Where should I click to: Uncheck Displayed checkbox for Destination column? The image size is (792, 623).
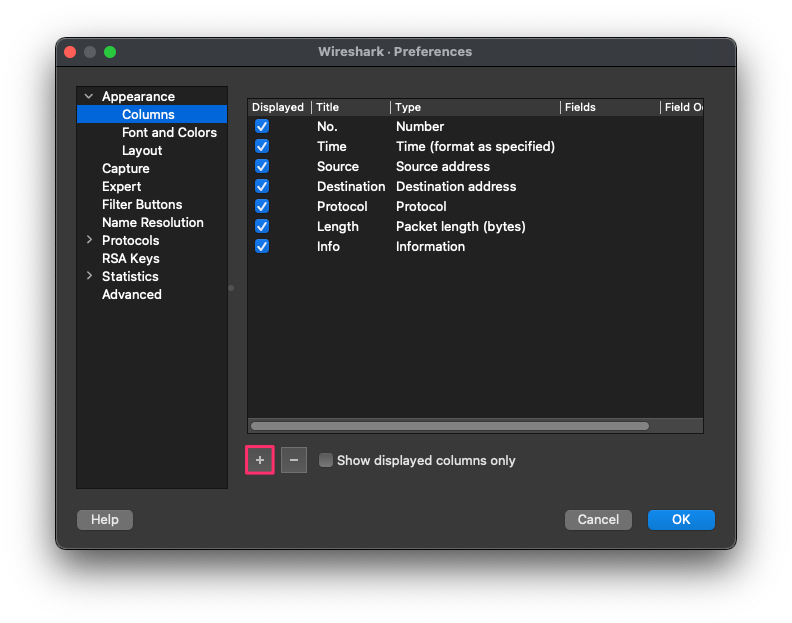[x=262, y=186]
